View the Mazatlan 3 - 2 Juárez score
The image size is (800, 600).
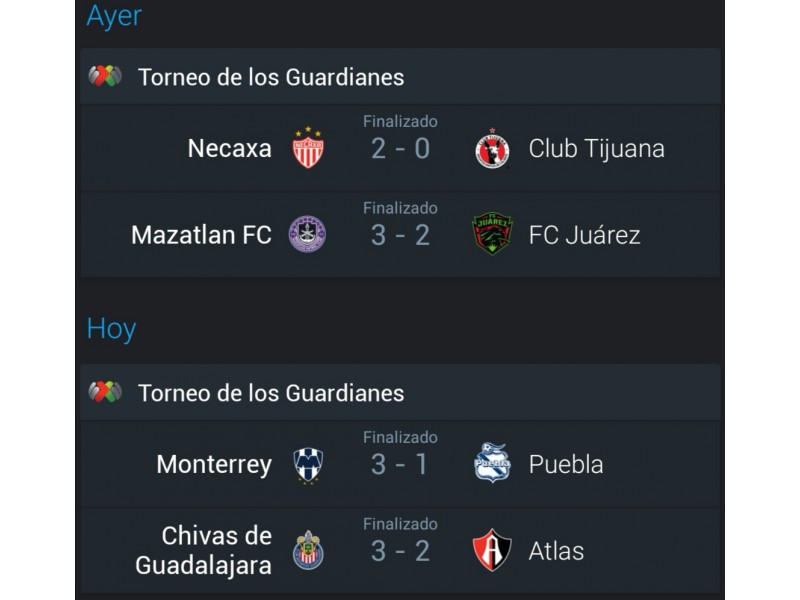click(x=400, y=235)
